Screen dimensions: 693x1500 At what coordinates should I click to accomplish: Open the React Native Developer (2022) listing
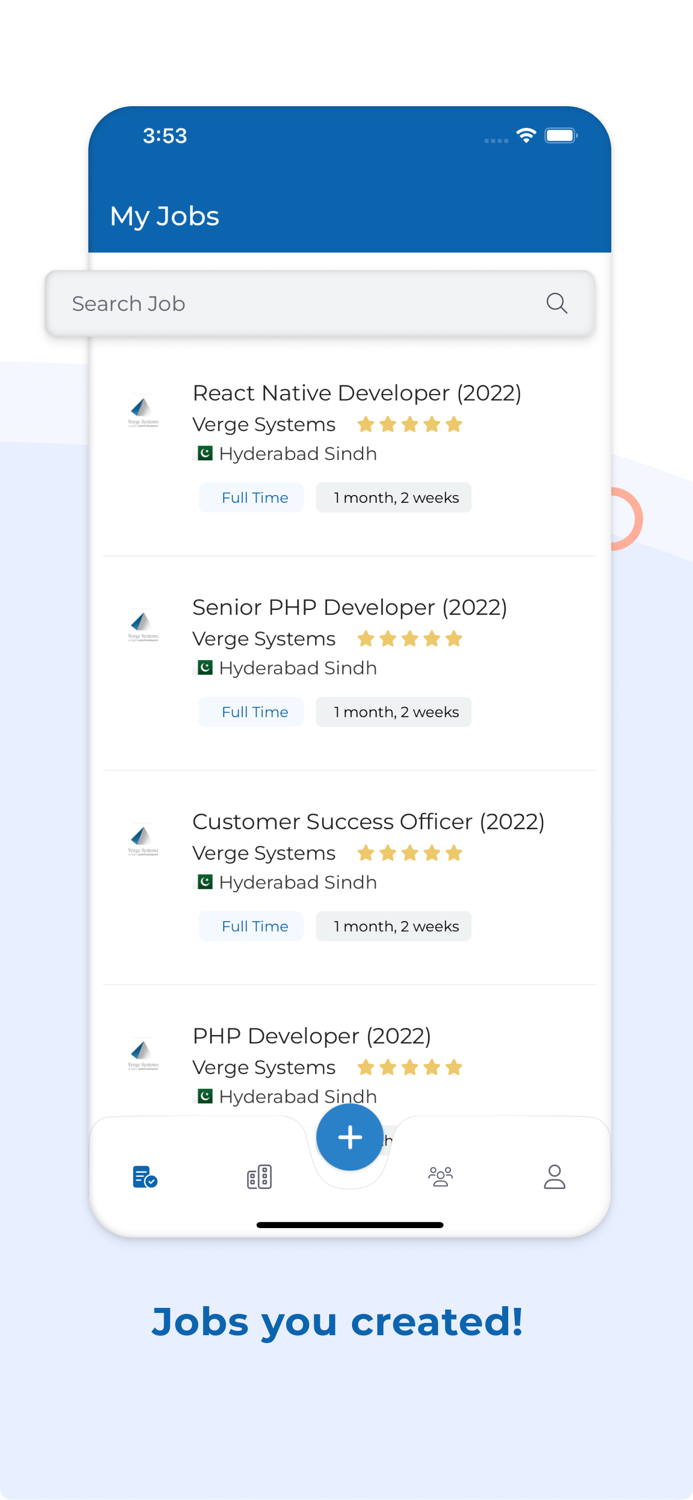356,393
